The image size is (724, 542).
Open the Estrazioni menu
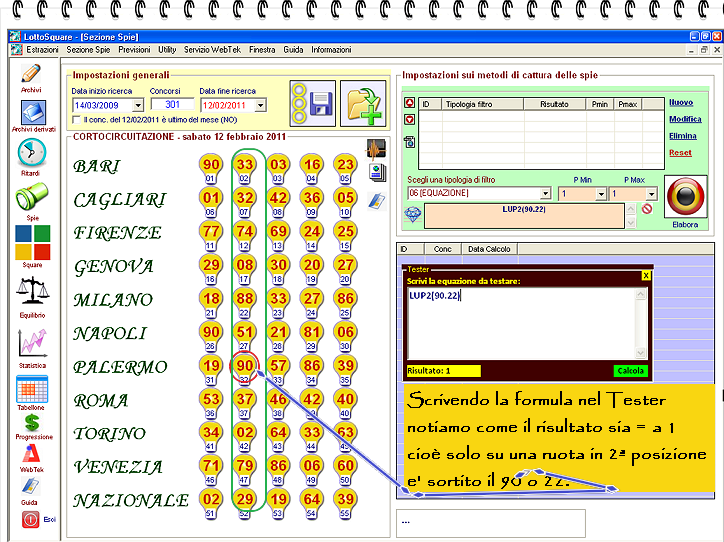click(42, 50)
